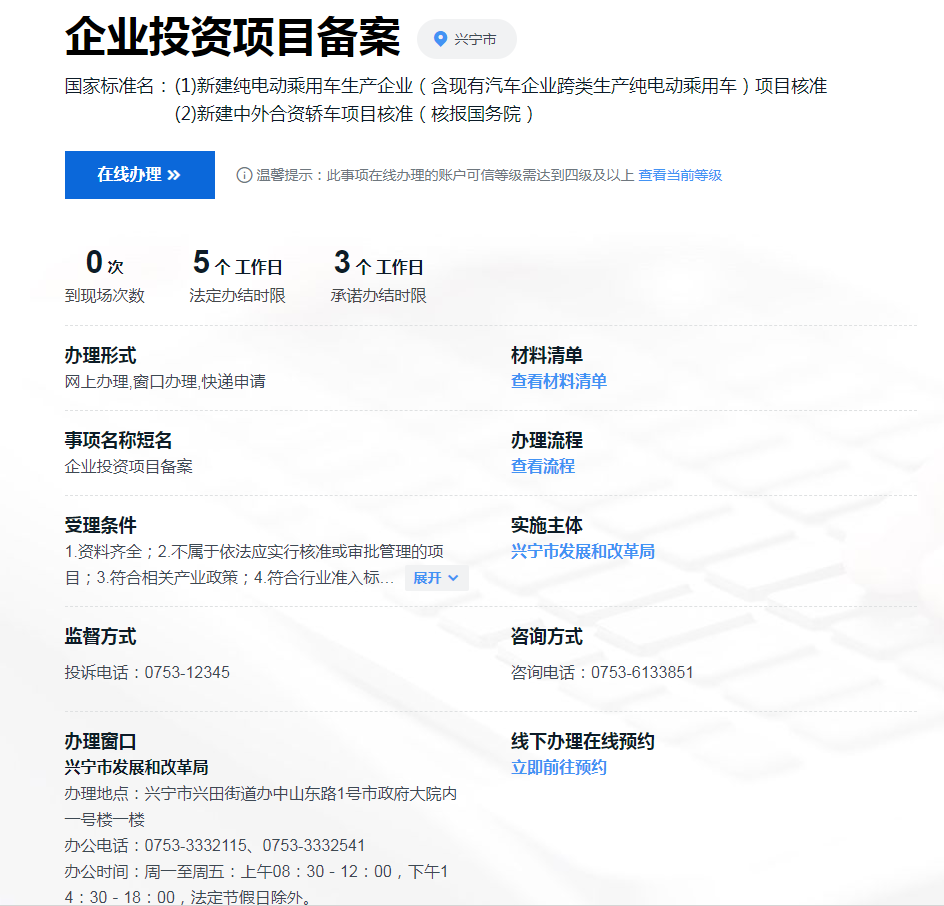This screenshot has width=944, height=906.
Task: Click the 办理地点 address text
Action: 261,793
